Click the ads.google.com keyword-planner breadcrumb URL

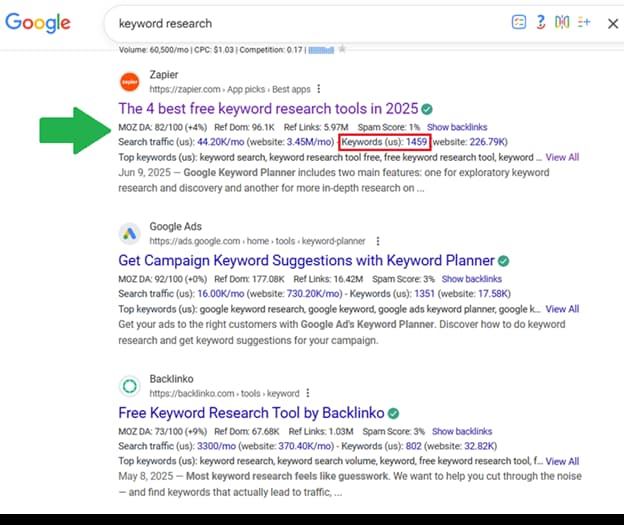(257, 241)
